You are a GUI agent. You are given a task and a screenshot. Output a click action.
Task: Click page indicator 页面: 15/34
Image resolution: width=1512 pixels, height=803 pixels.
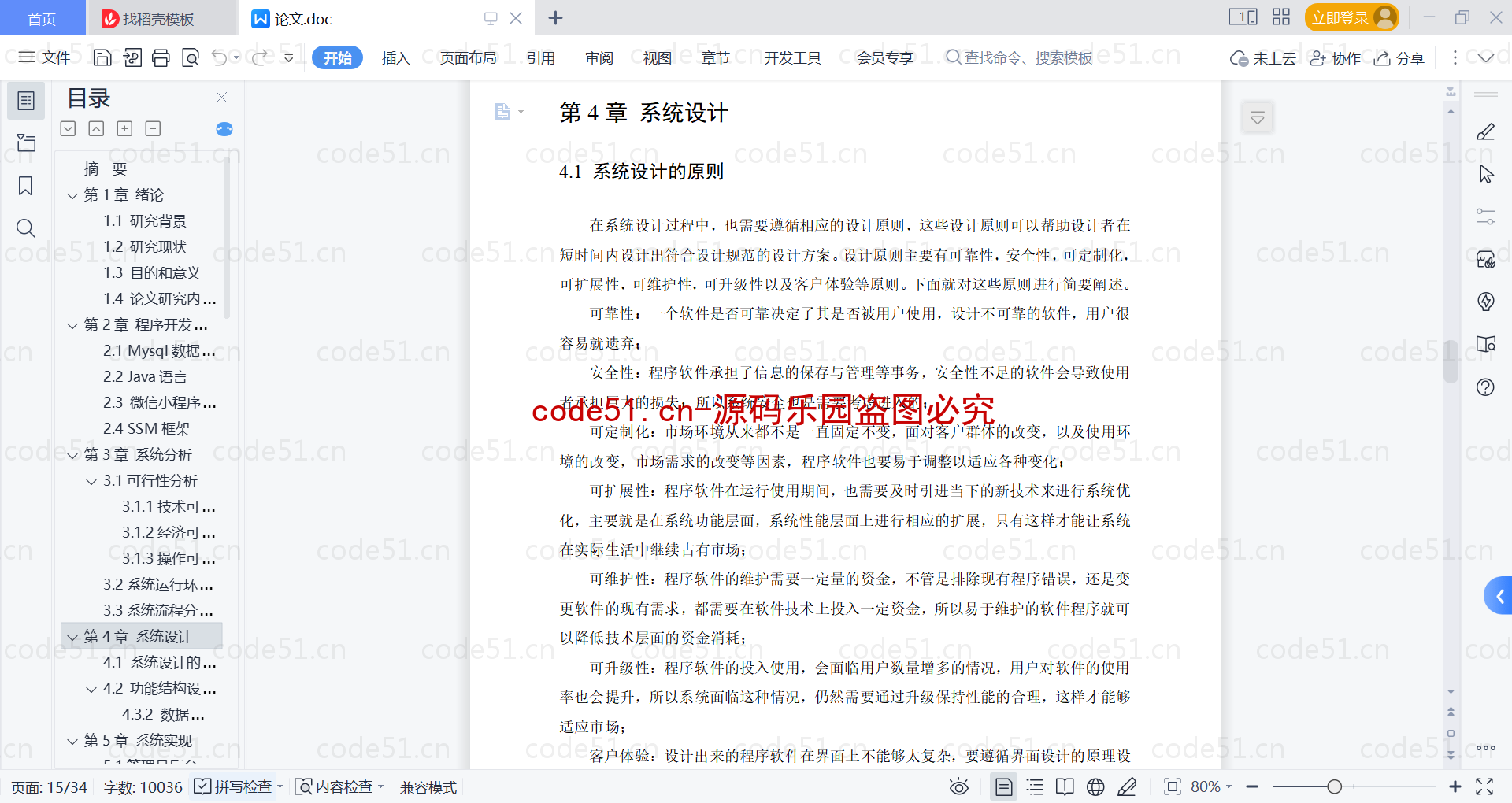point(49,787)
